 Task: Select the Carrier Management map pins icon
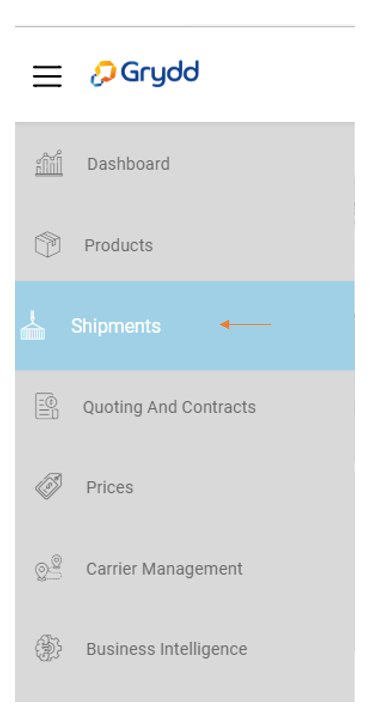click(49, 568)
